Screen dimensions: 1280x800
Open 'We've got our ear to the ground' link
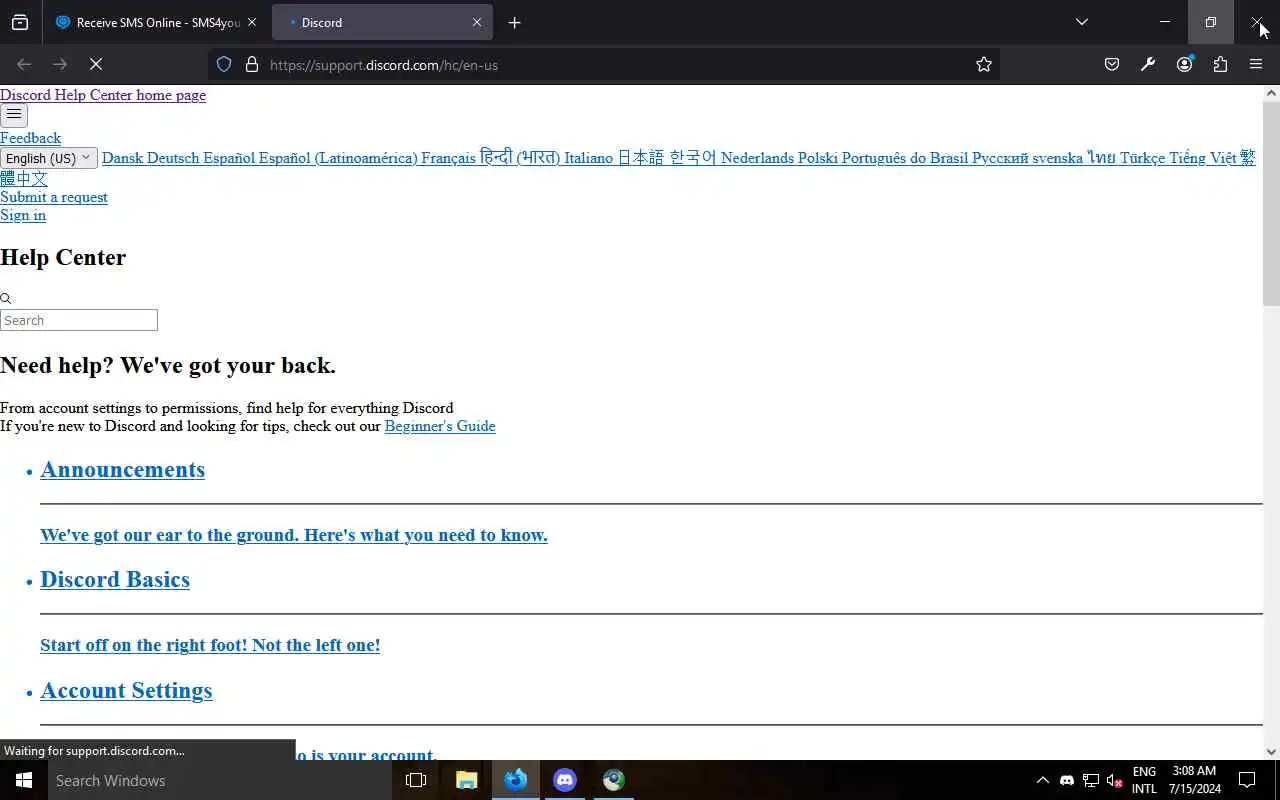tap(294, 535)
